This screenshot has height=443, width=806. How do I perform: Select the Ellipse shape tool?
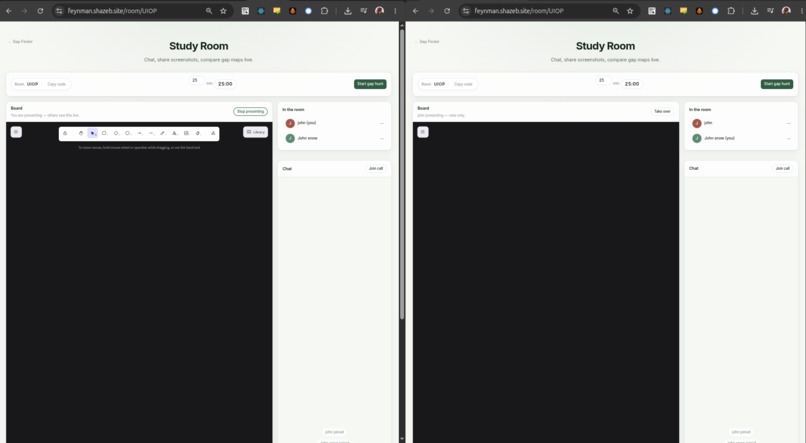pyautogui.click(x=128, y=133)
